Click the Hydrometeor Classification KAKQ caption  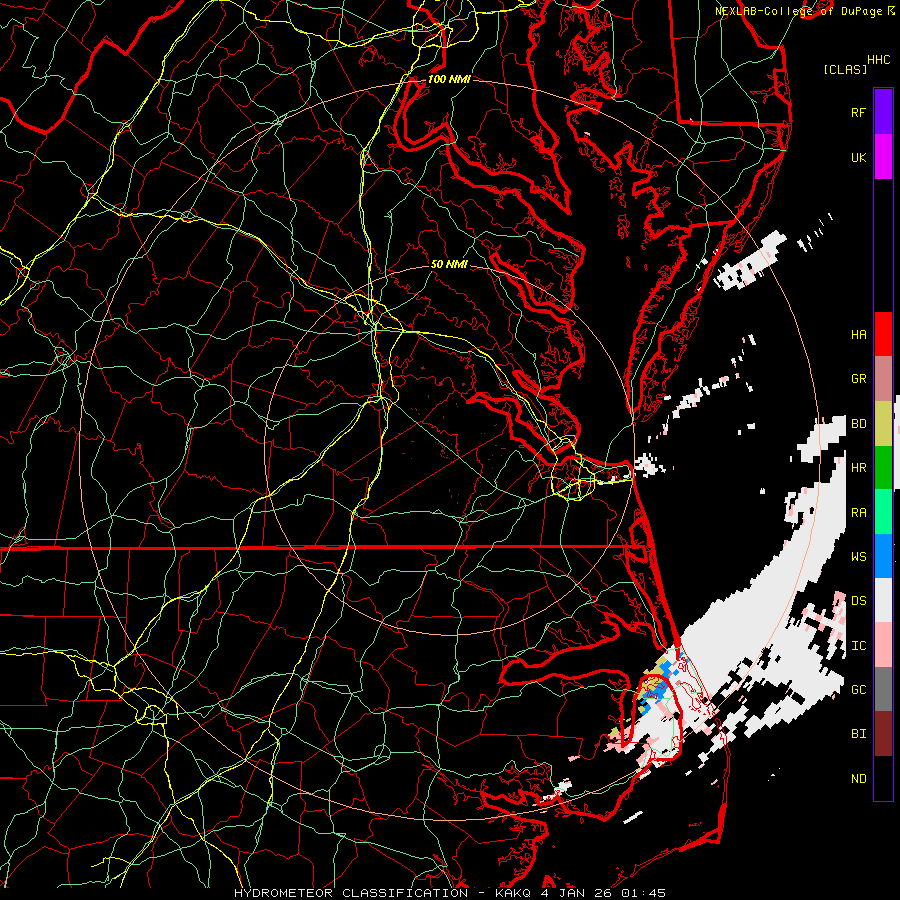pos(450,893)
